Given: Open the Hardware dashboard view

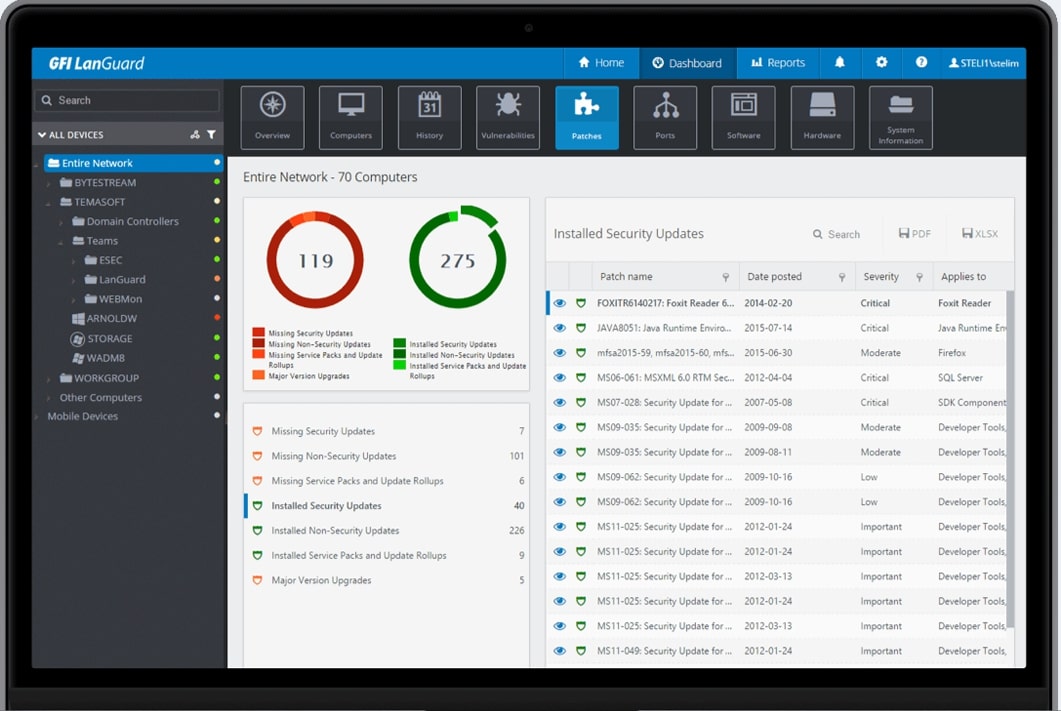Looking at the screenshot, I should 822,117.
